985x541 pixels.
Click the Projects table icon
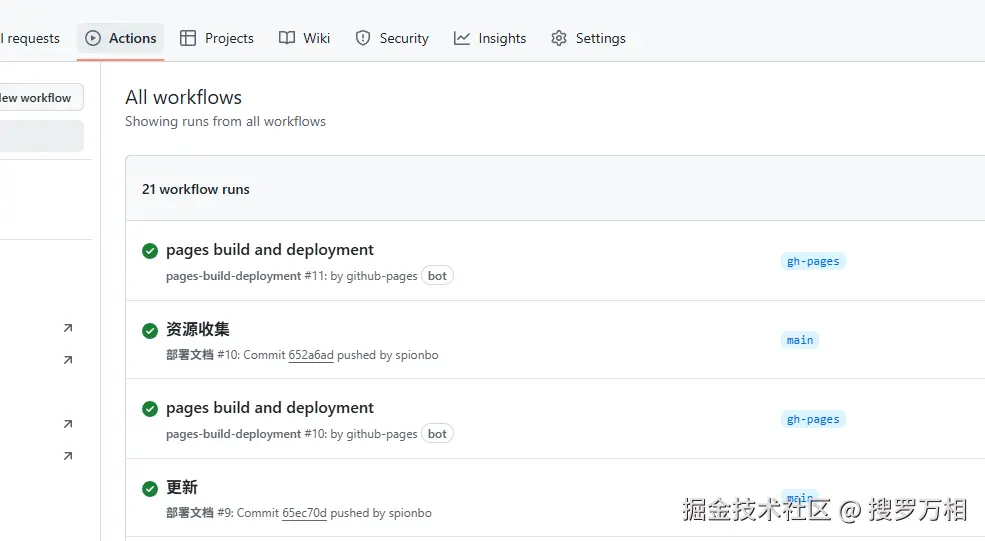188,38
